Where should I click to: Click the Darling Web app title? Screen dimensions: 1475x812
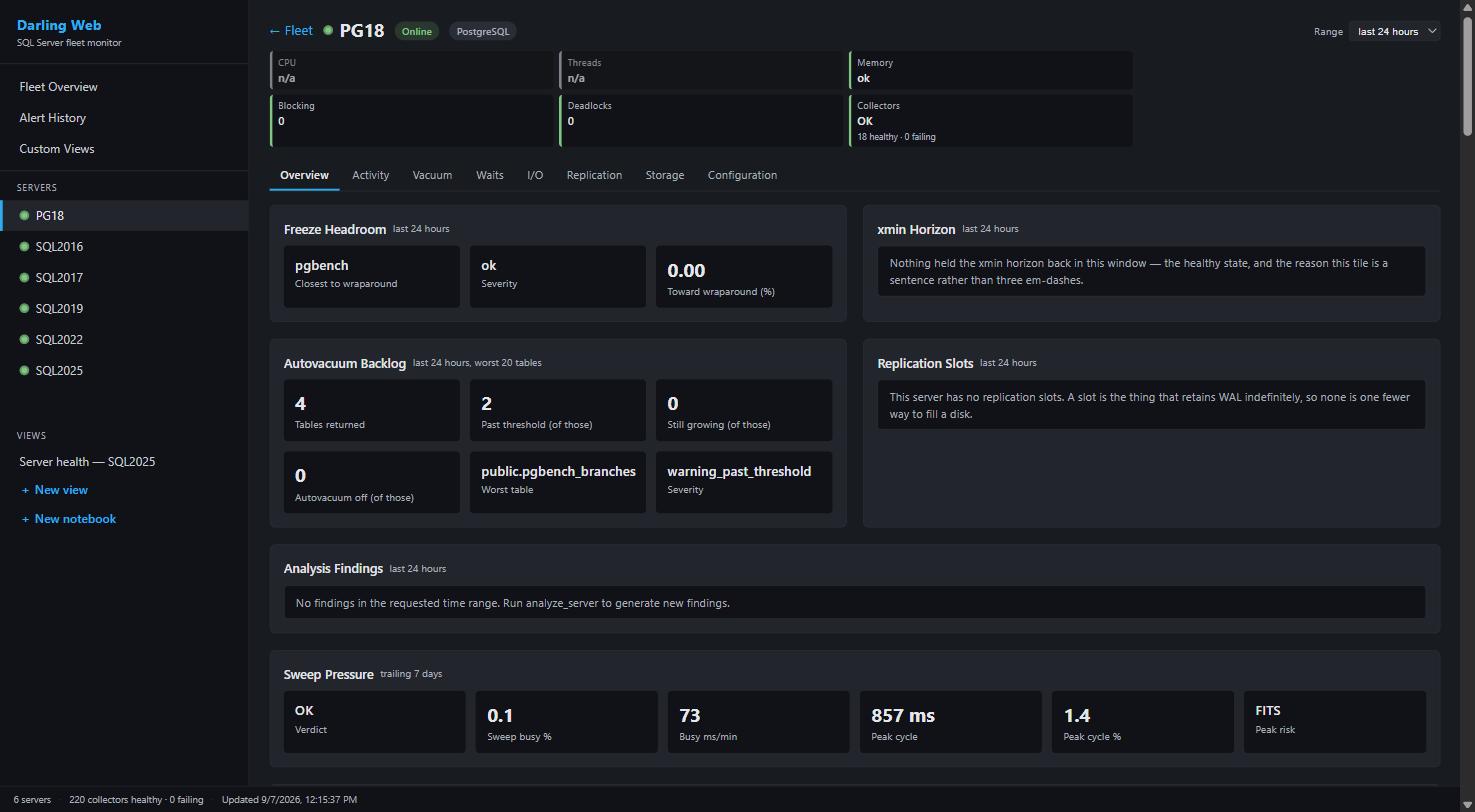pyautogui.click(x=59, y=25)
